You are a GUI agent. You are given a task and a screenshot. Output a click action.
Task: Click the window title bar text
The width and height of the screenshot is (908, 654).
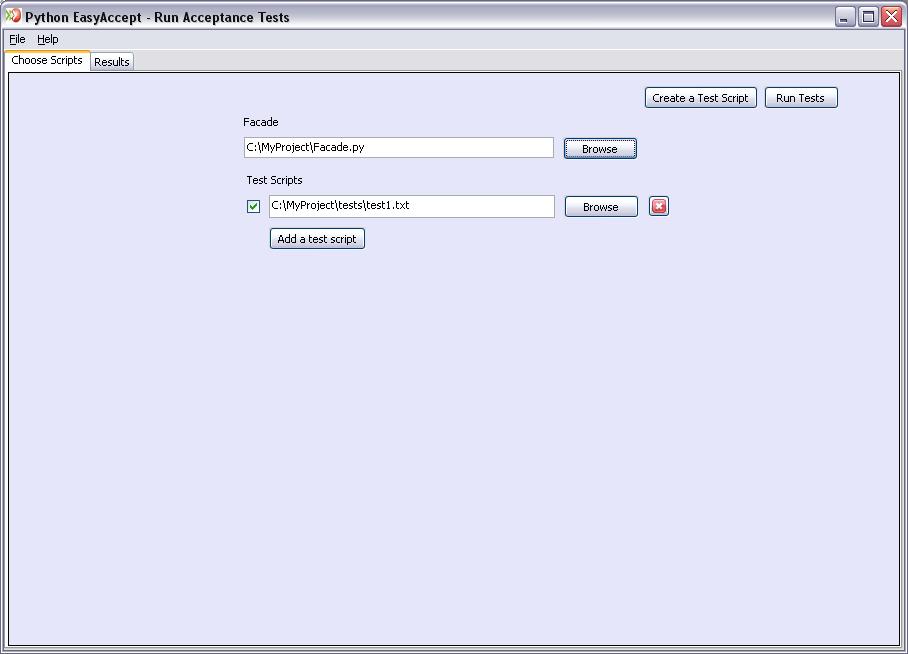(157, 17)
